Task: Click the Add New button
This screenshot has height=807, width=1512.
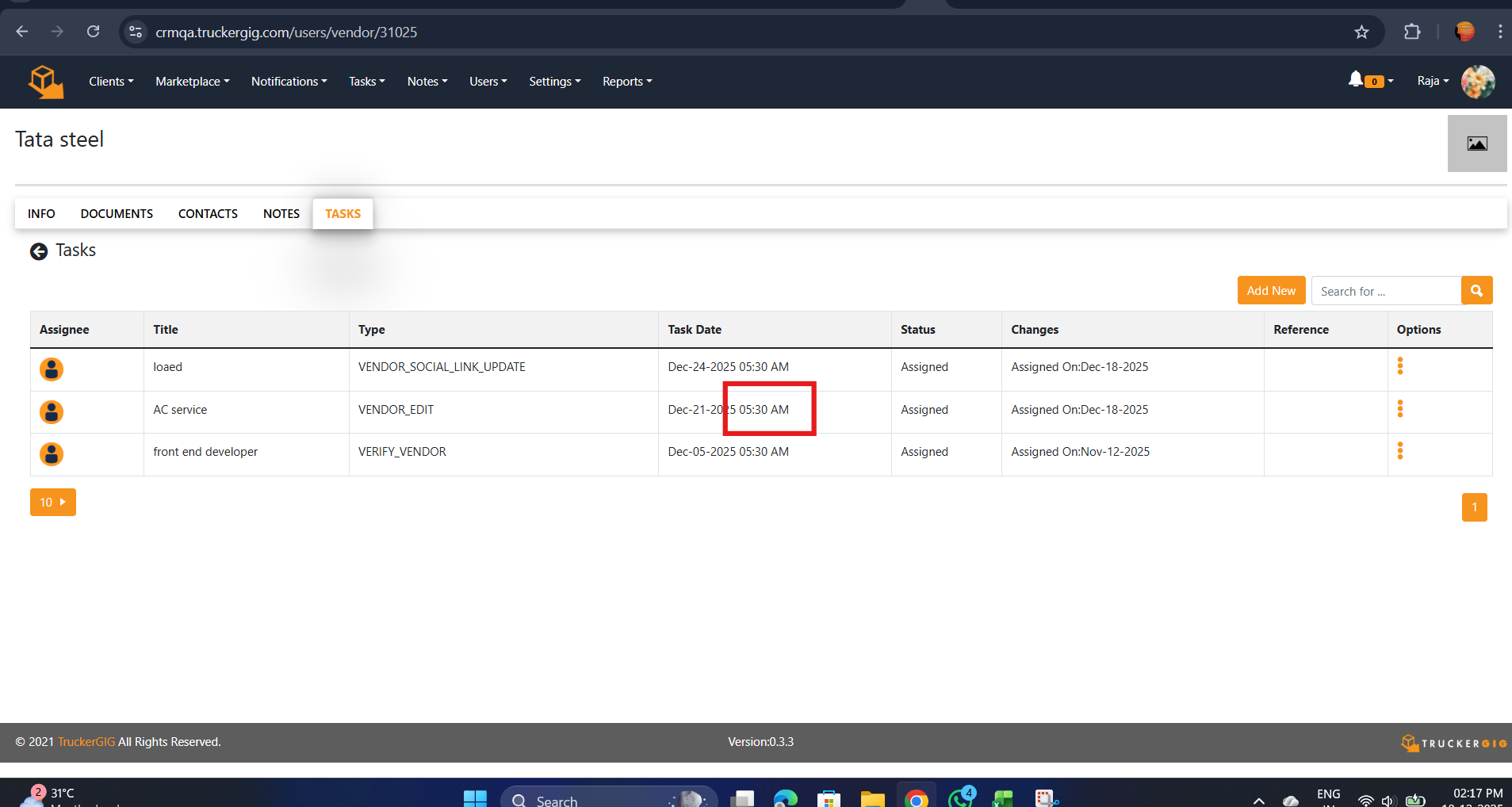Action: pos(1271,291)
